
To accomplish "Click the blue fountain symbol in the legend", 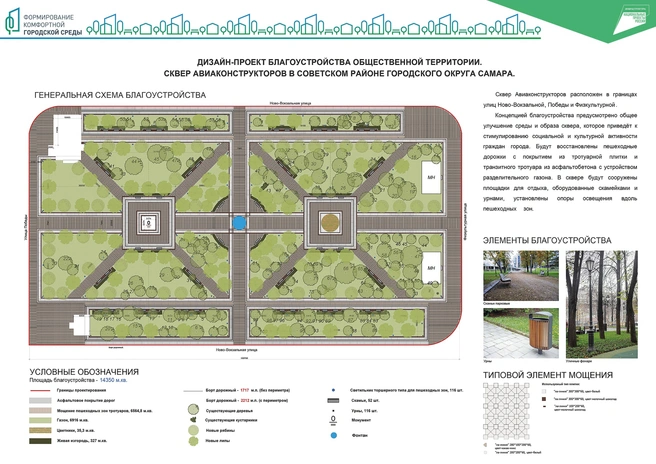I will tap(333, 436).
